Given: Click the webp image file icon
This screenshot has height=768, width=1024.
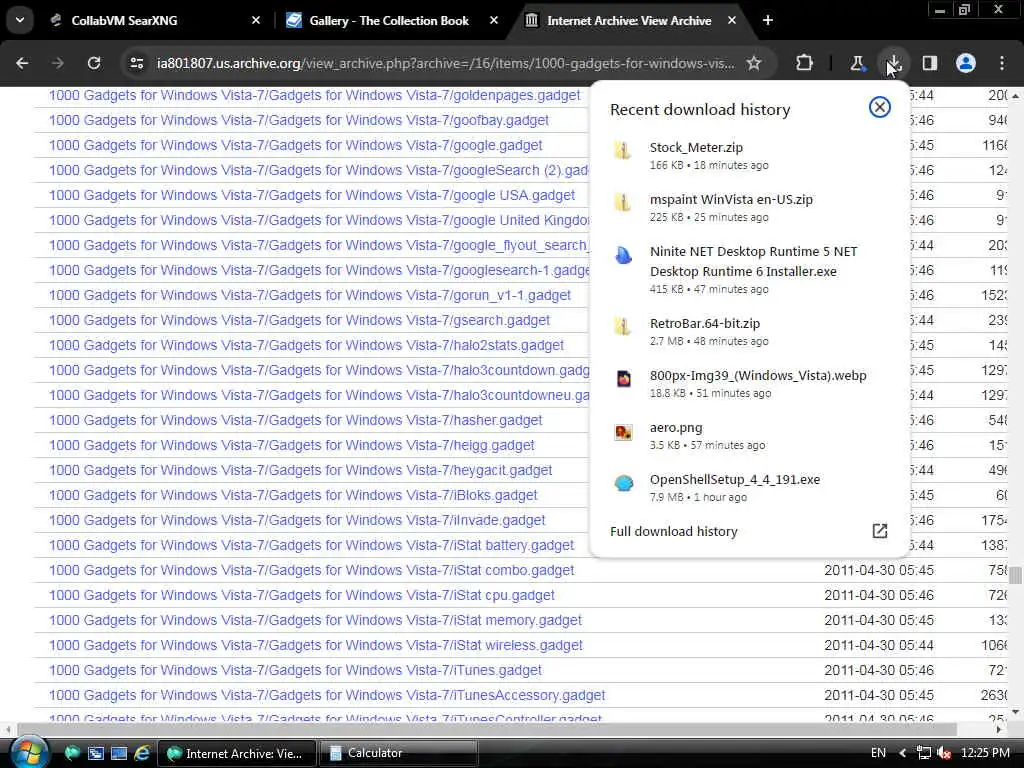Looking at the screenshot, I should point(624,379).
